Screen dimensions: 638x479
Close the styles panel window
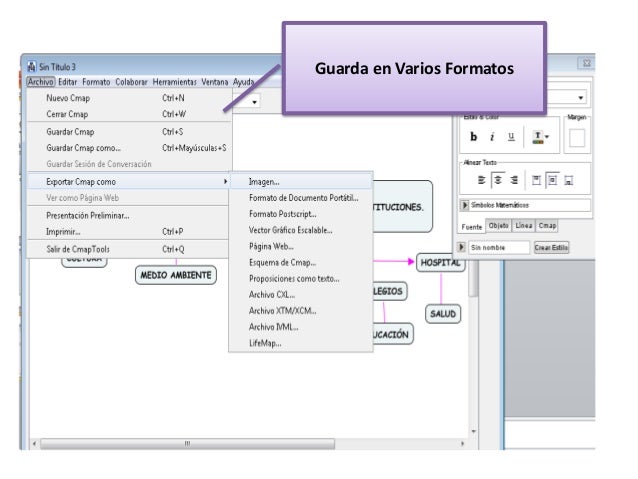coord(586,63)
